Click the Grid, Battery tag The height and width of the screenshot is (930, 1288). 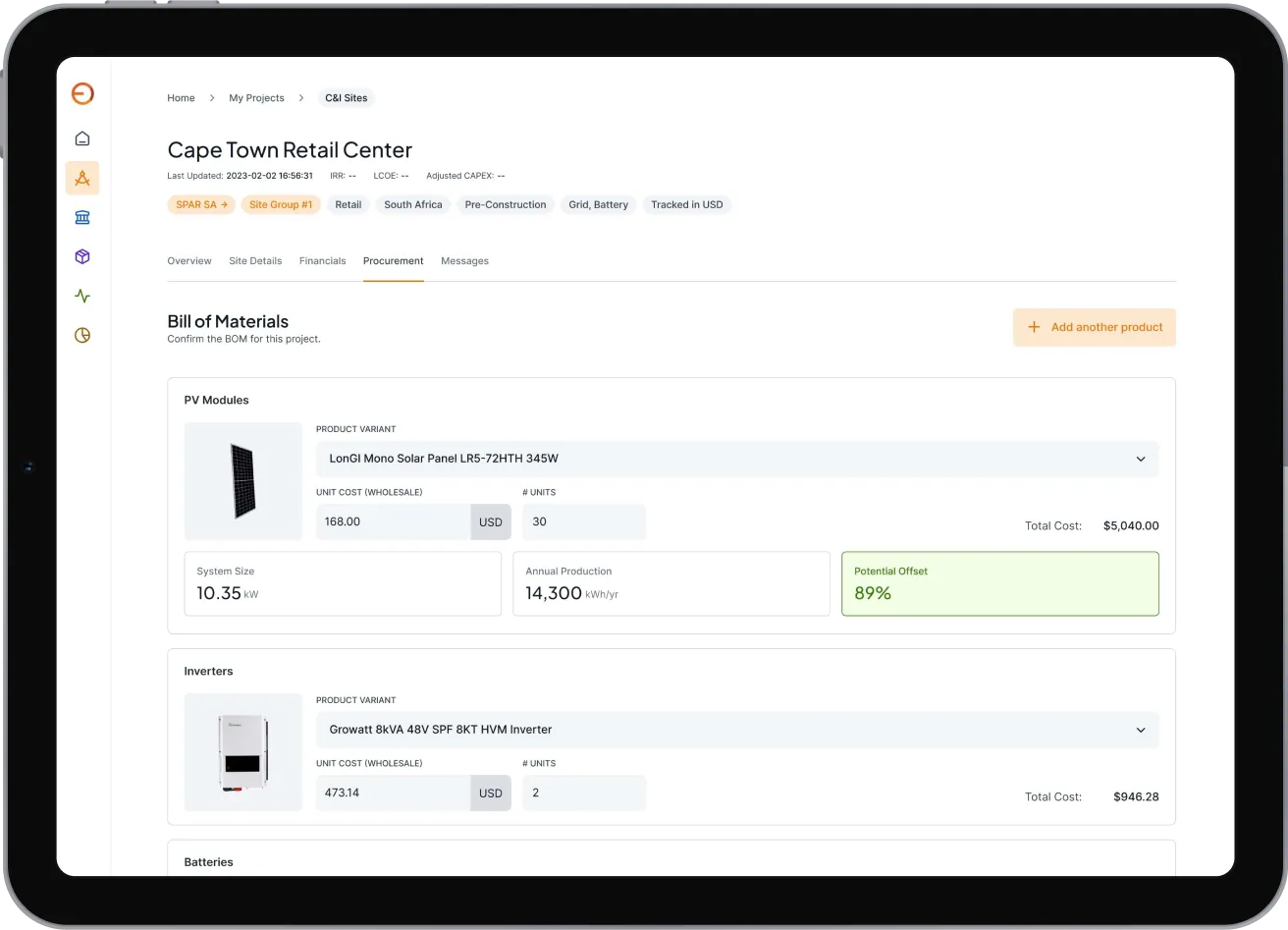(599, 204)
